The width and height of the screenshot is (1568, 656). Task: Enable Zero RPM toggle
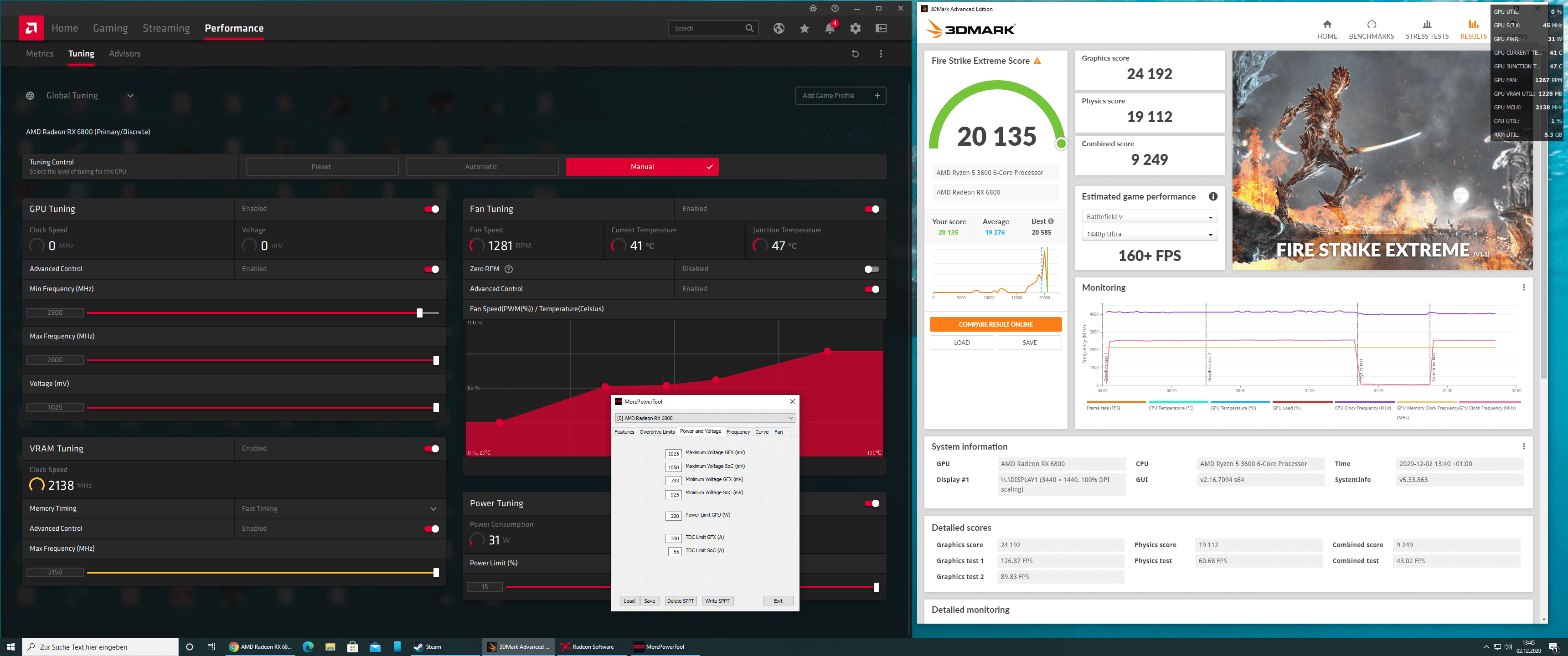872,269
